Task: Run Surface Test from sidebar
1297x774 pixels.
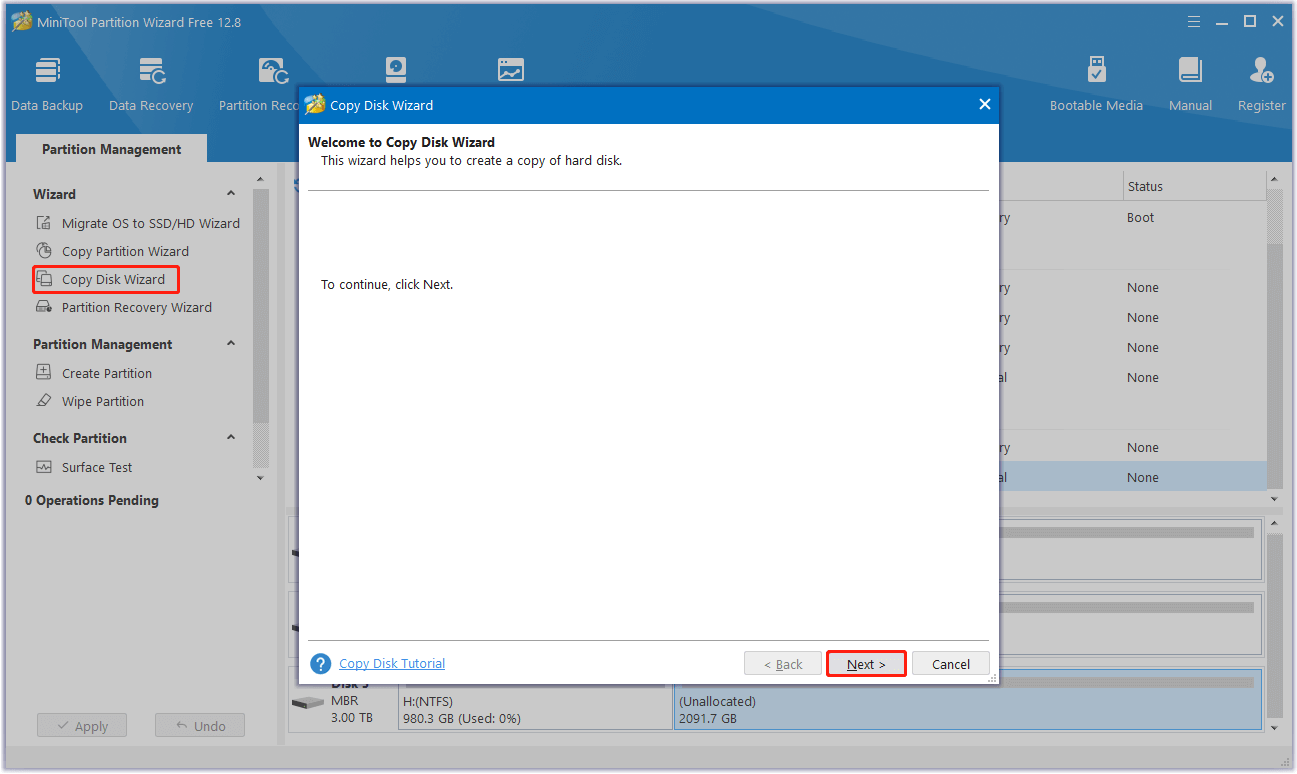Action: 84,467
